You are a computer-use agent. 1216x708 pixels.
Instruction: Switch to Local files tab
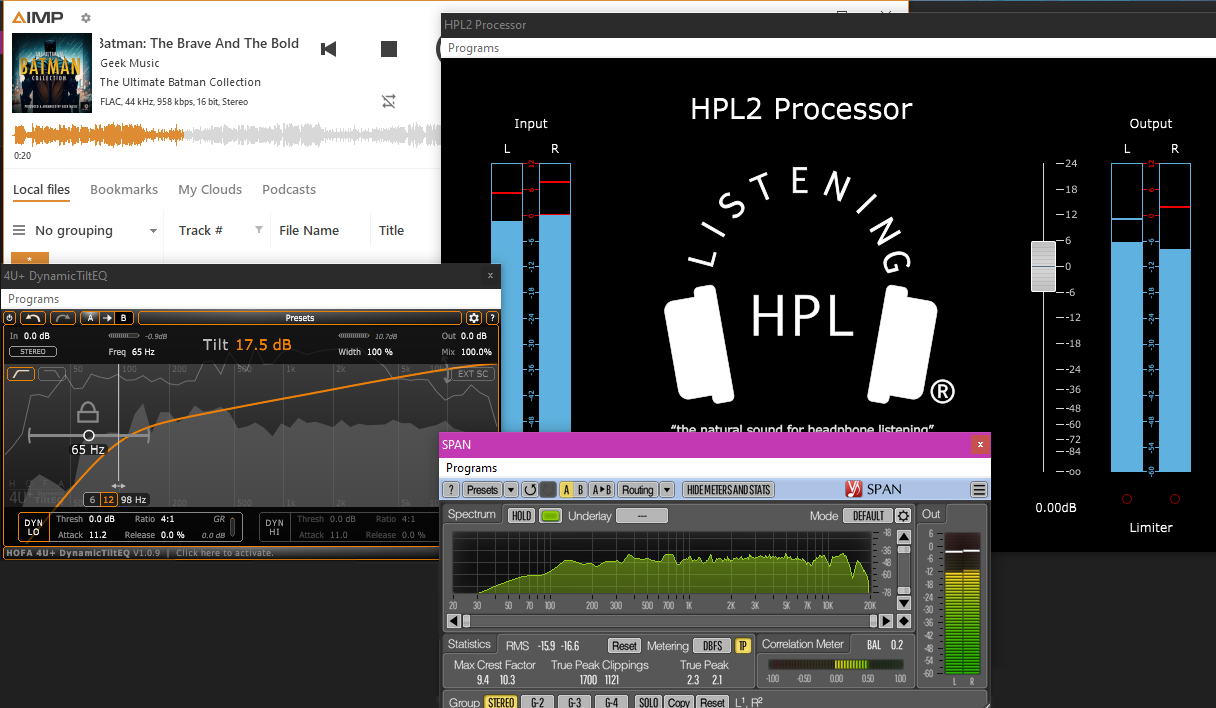pyautogui.click(x=41, y=189)
